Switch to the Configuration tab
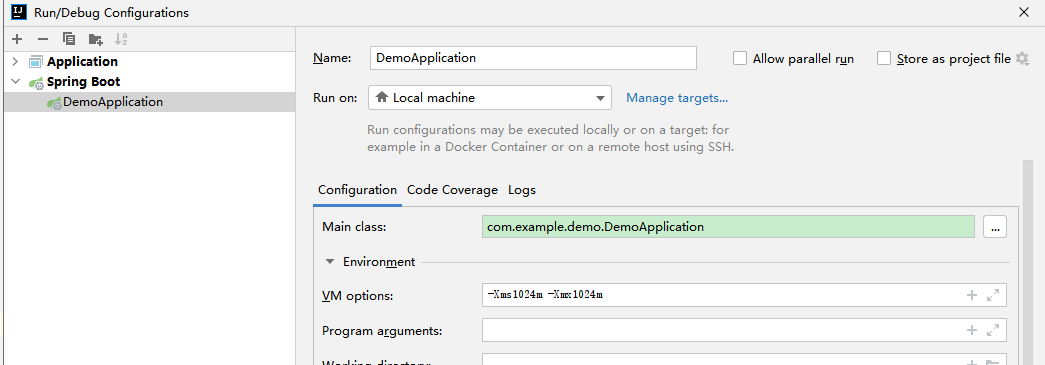 [x=357, y=190]
